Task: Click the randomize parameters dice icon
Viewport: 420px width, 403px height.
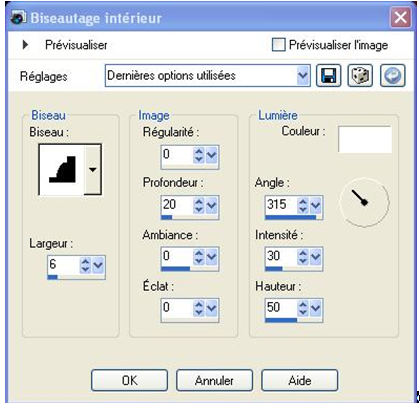Action: 360,76
